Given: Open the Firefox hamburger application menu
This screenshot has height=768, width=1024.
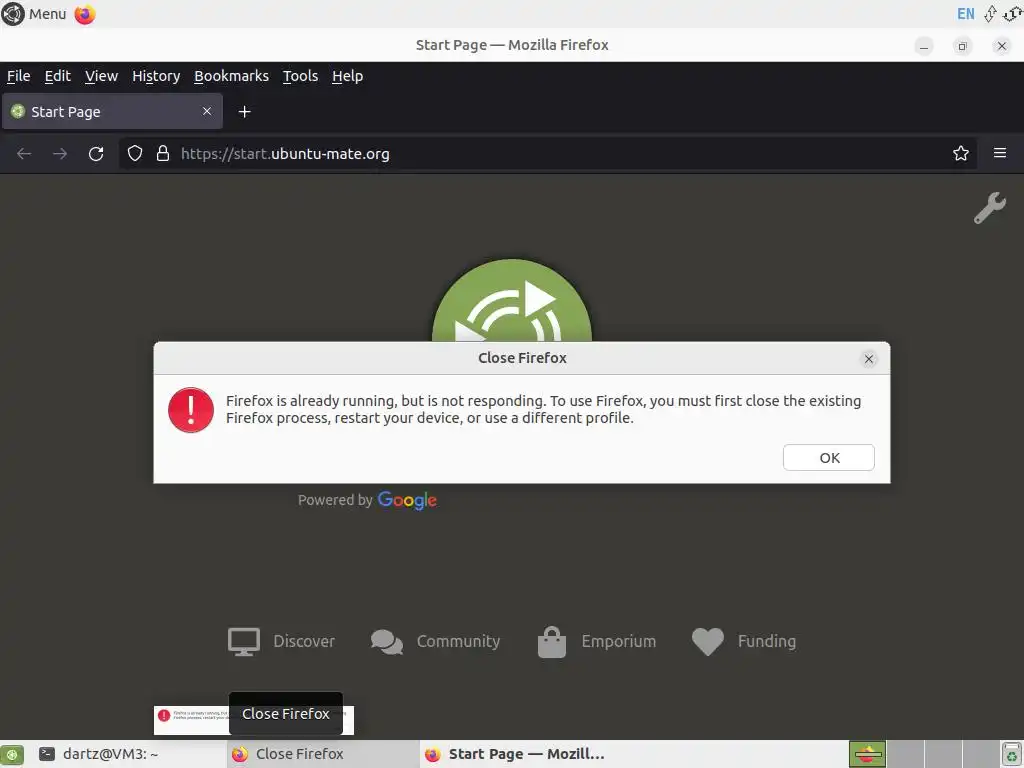Looking at the screenshot, I should [1000, 153].
